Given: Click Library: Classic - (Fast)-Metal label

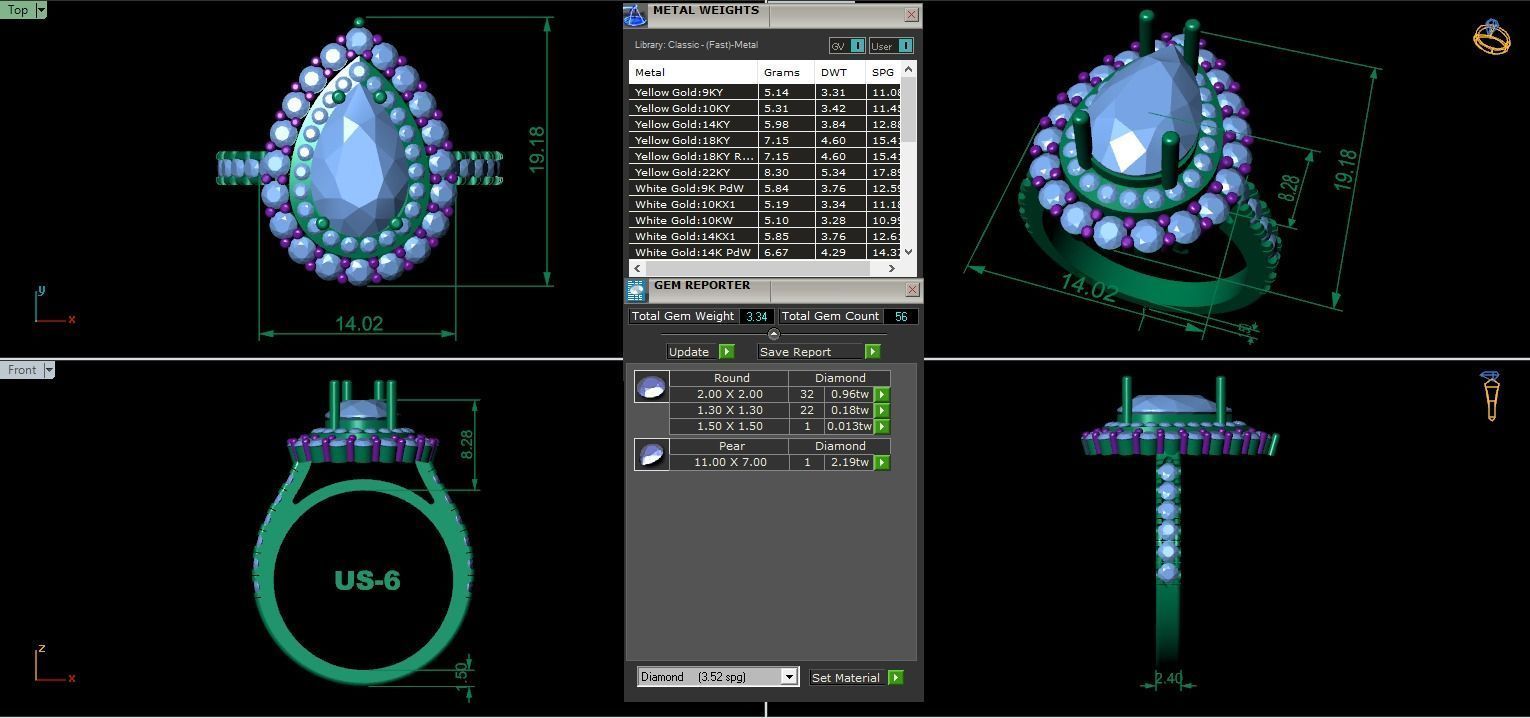Looking at the screenshot, I should coord(696,45).
